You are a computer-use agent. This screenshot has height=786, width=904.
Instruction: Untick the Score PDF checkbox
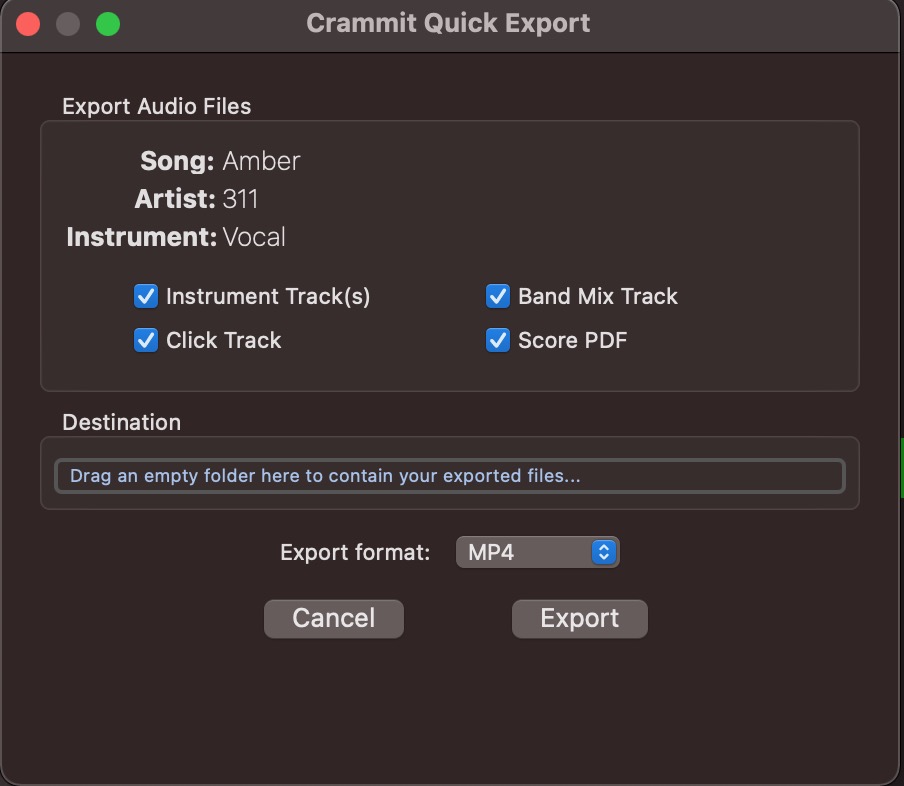coord(498,340)
